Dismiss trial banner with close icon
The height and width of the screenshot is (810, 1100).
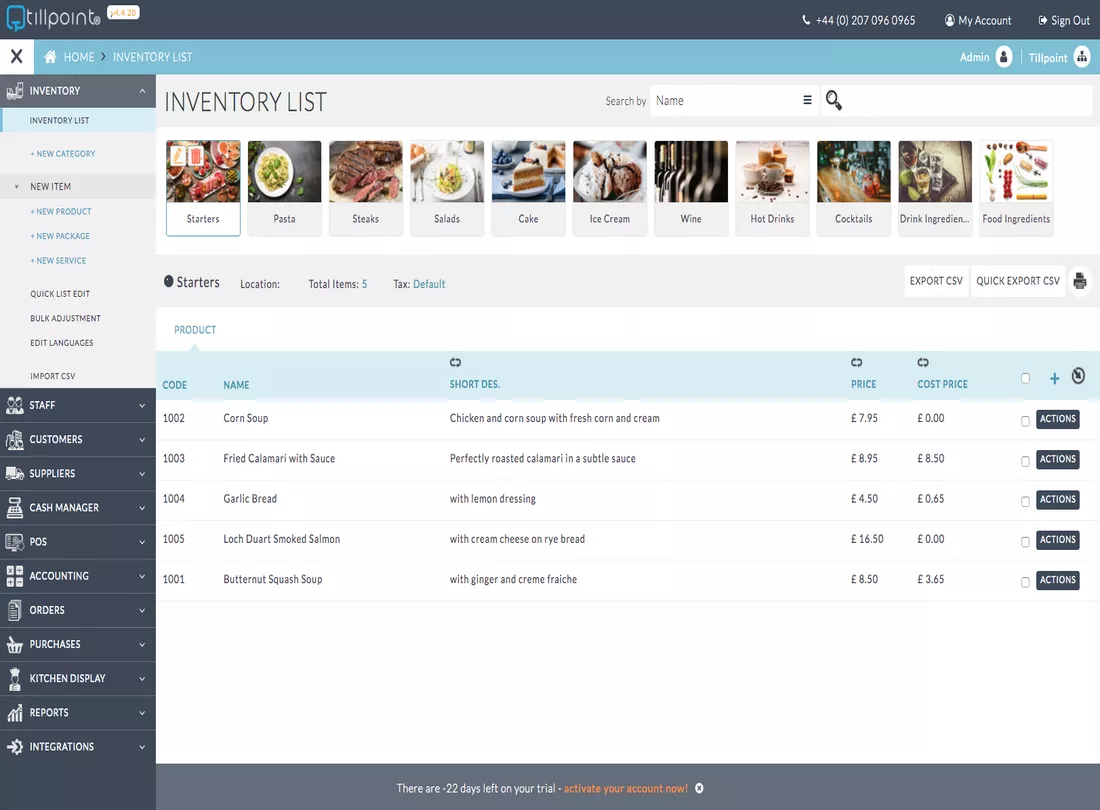pos(699,788)
